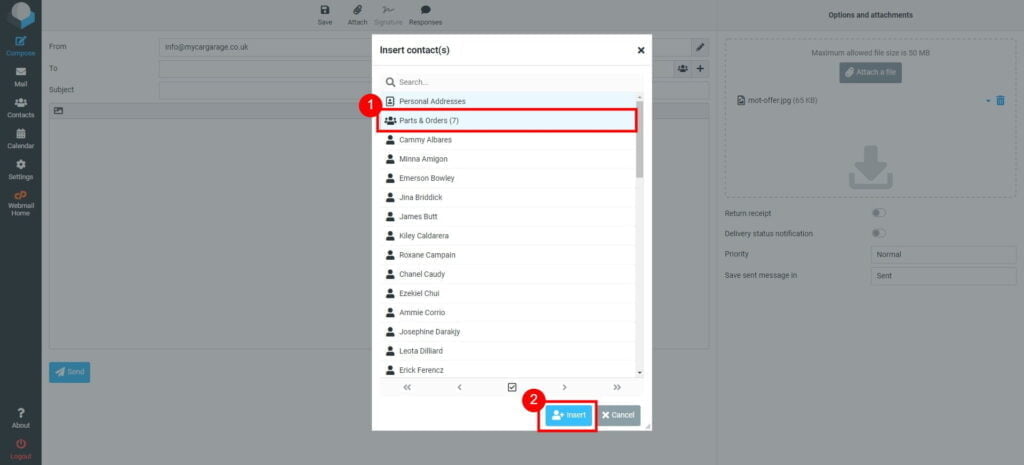Select contact Ezekiel Chui

507,293
